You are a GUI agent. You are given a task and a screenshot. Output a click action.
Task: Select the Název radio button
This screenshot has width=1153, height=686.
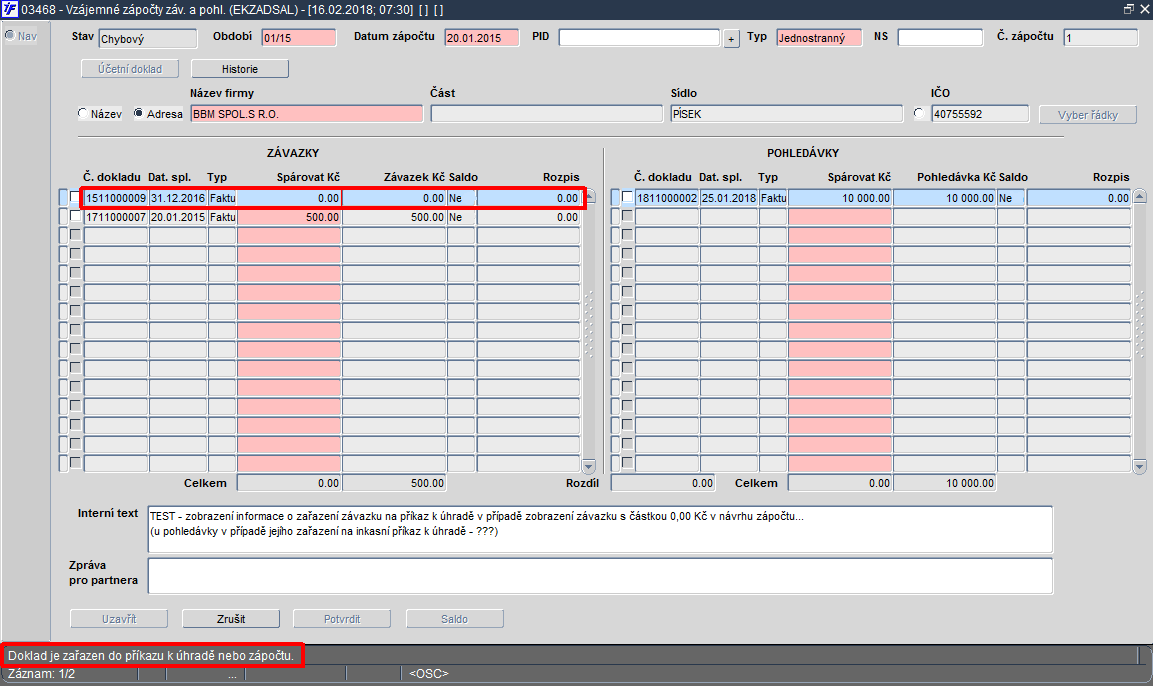click(82, 113)
